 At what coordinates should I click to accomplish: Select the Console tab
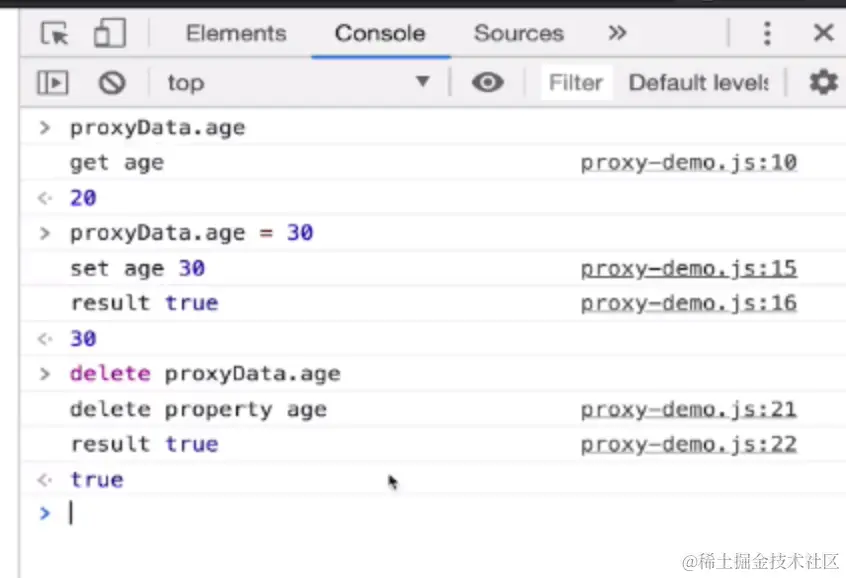[x=380, y=34]
